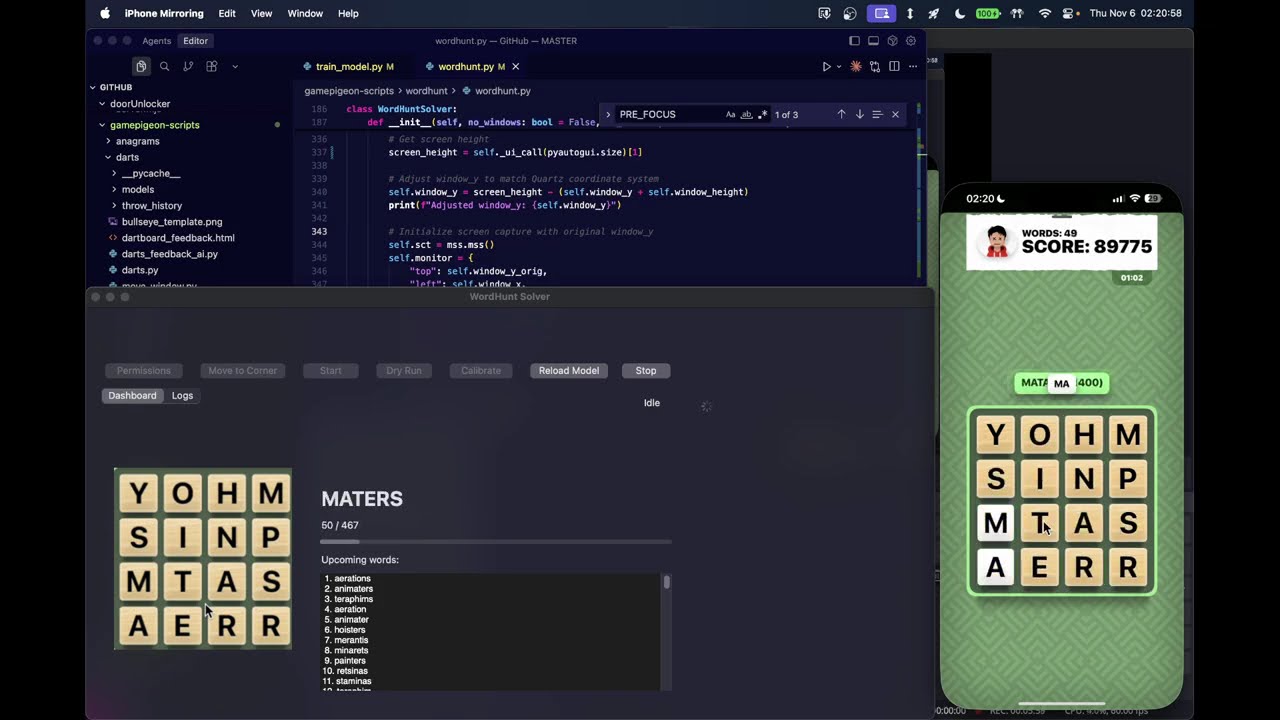
Task: Open the Search view in the editor sidebar
Action: coord(165,66)
